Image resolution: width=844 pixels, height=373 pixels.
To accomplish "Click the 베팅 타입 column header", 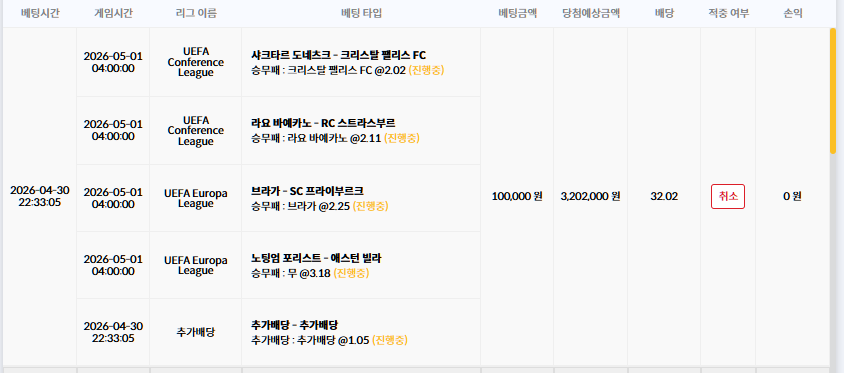I will [x=361, y=13].
